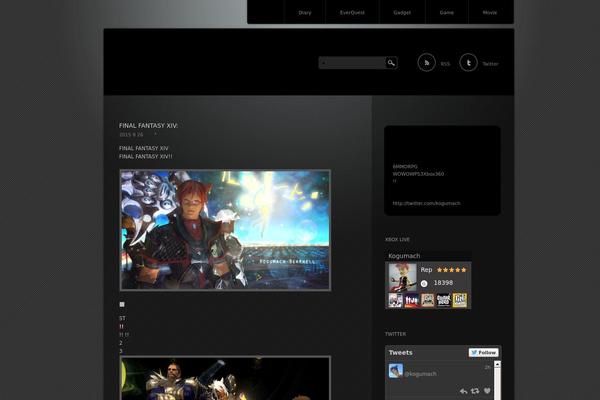Screen dimensions: 600x400
Task: Open the Twitter text link in header
Action: pyautogui.click(x=490, y=64)
